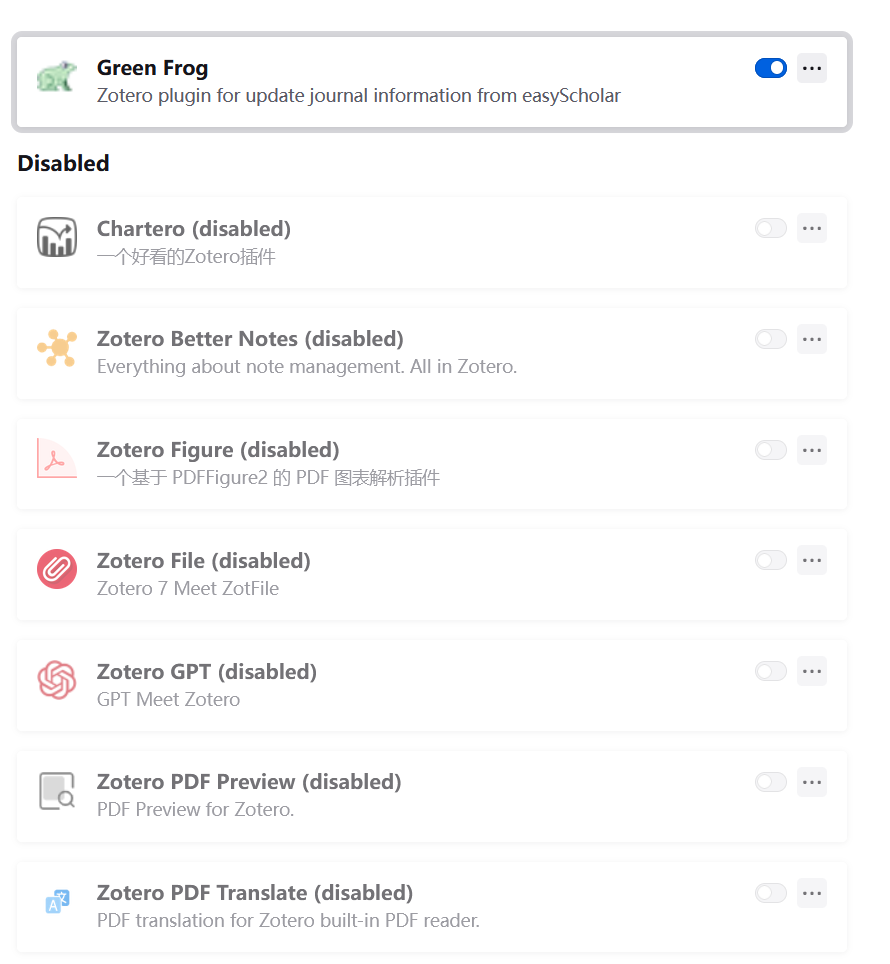The height and width of the screenshot is (964, 890).
Task: Select the Zotero PDF Translate icon
Action: point(57,902)
